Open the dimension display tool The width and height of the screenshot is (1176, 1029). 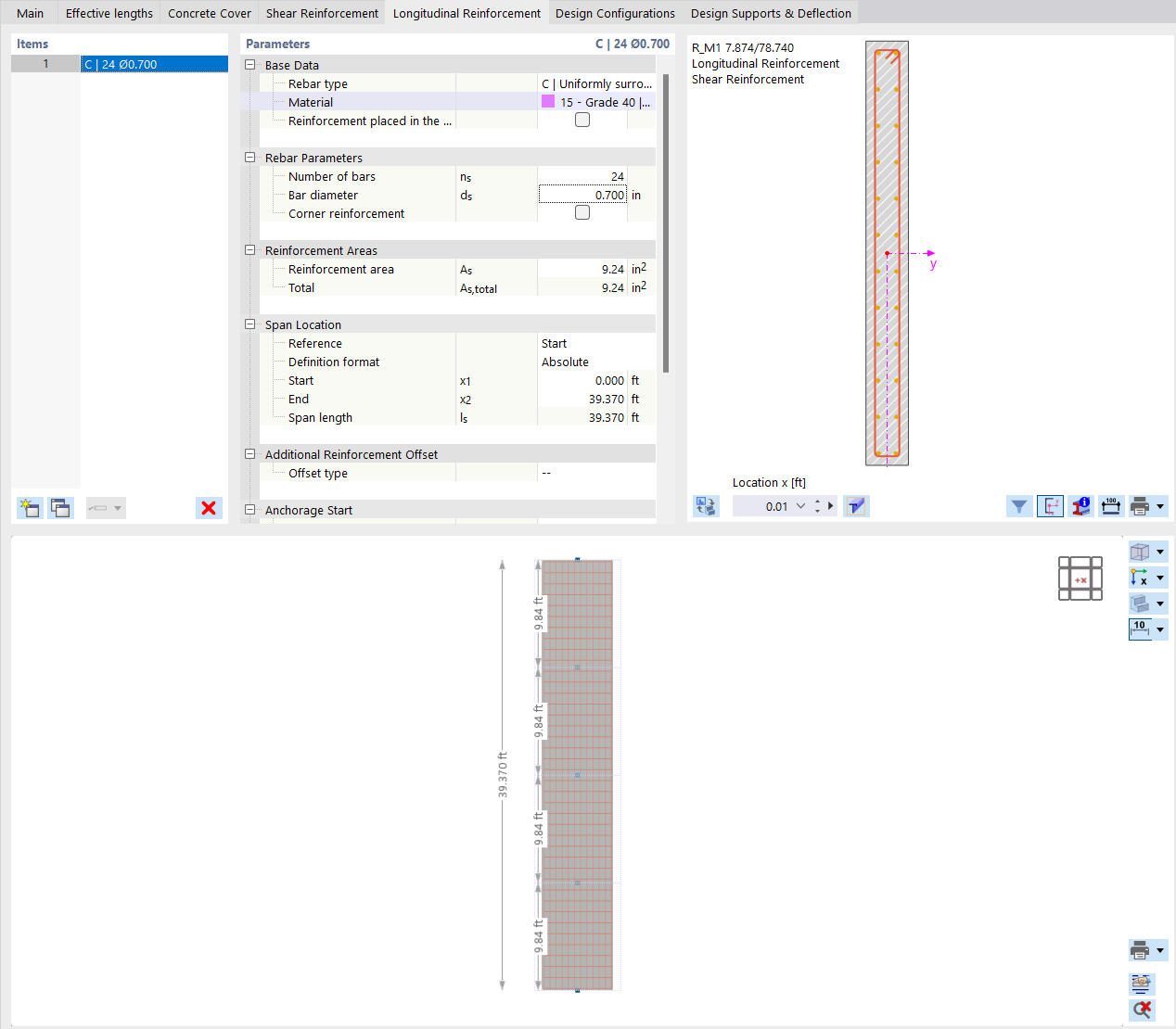(x=1111, y=506)
